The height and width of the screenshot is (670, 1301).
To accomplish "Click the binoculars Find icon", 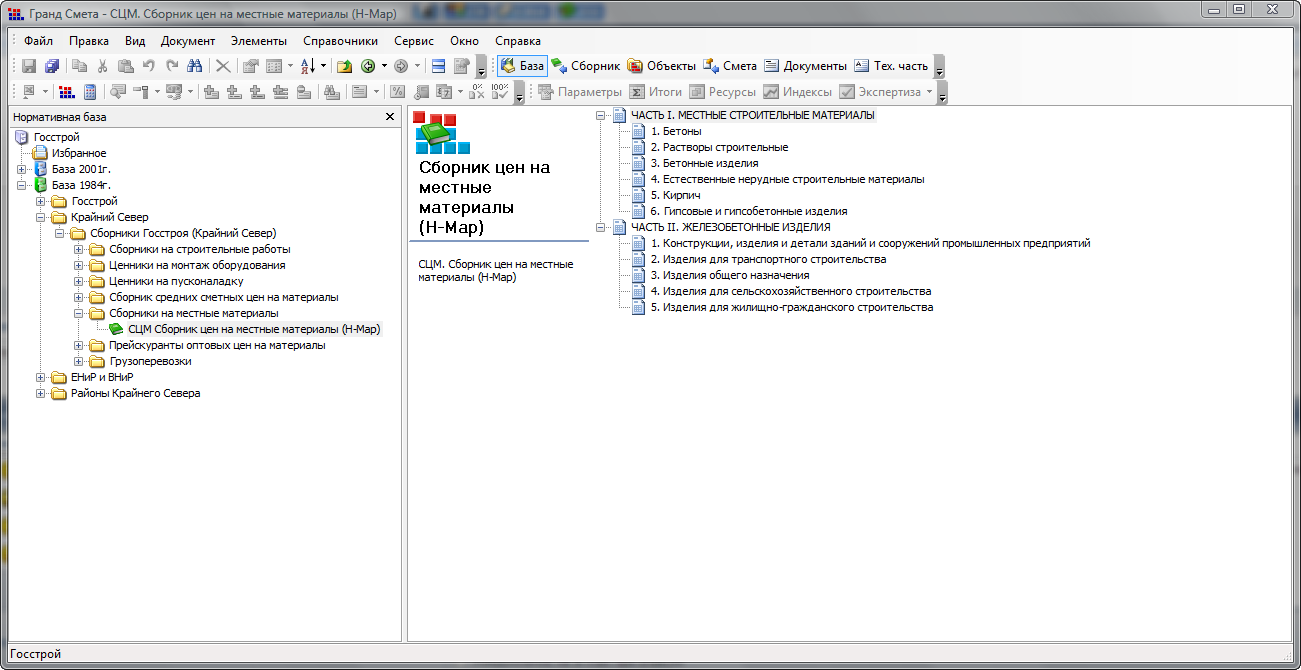I will (195, 66).
